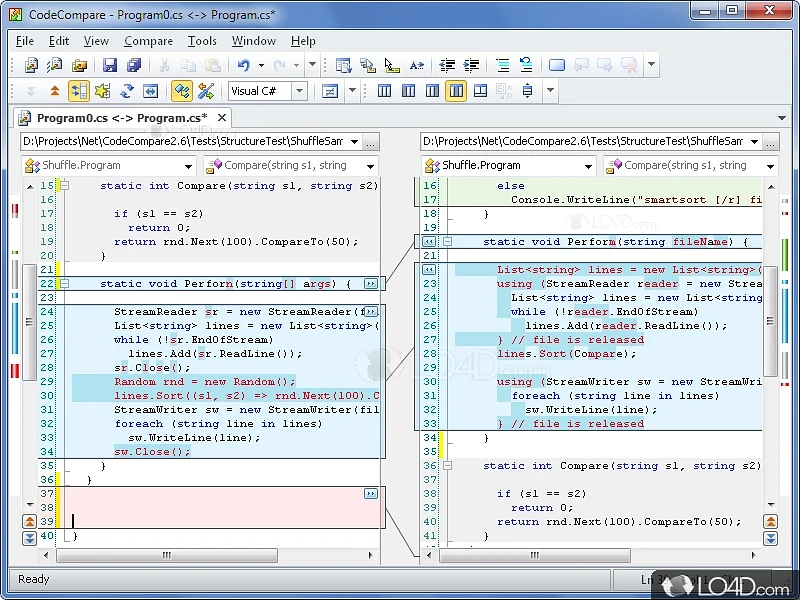Cut the highlighted code

click(x=165, y=65)
